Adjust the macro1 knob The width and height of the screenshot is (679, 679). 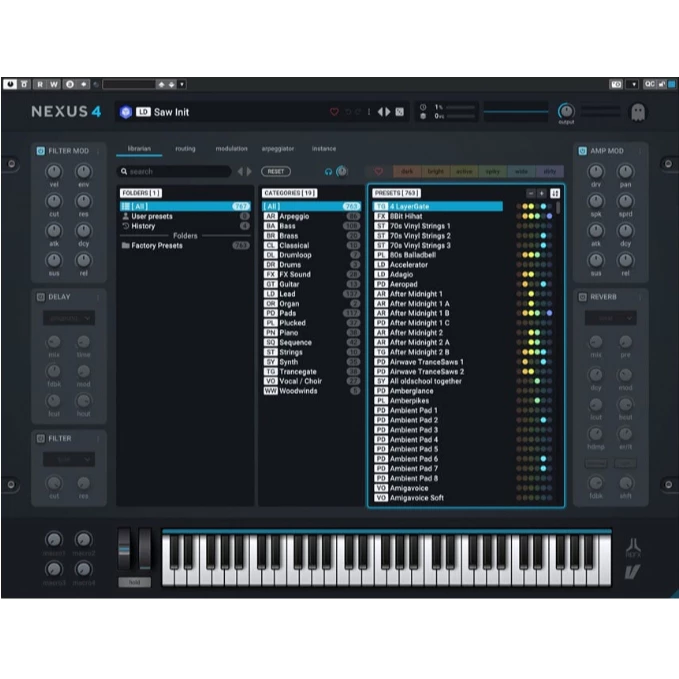click(54, 540)
